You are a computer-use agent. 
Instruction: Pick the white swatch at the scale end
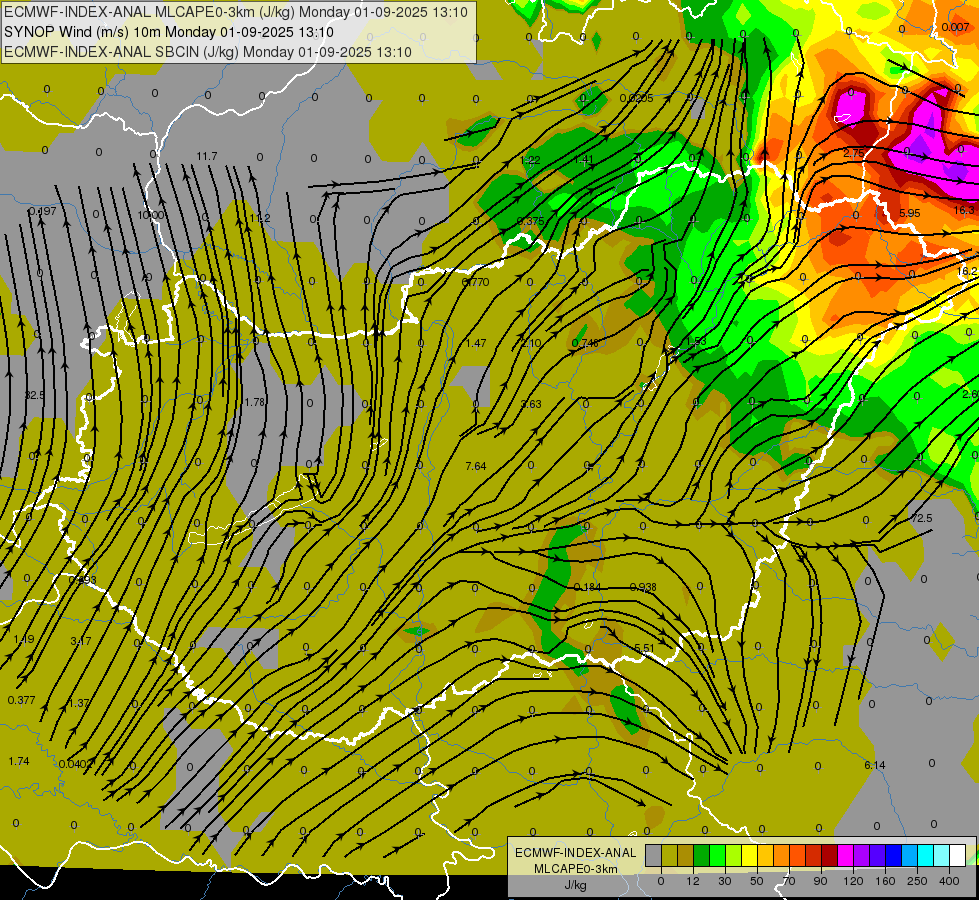(958, 855)
